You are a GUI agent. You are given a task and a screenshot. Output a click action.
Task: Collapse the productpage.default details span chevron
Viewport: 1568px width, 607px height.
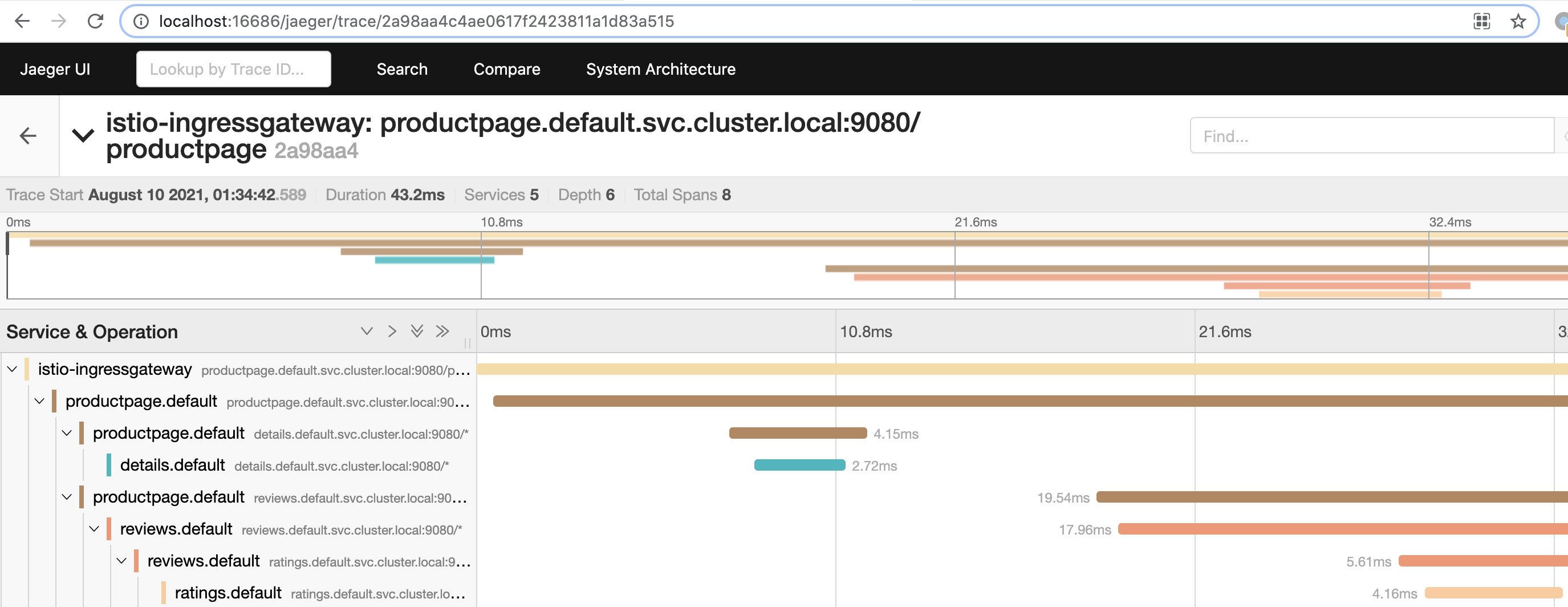click(x=67, y=433)
